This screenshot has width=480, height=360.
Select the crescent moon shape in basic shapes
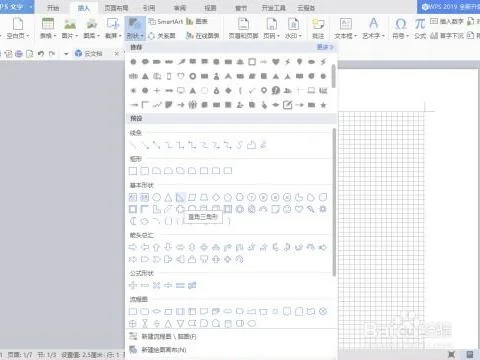point(133,221)
